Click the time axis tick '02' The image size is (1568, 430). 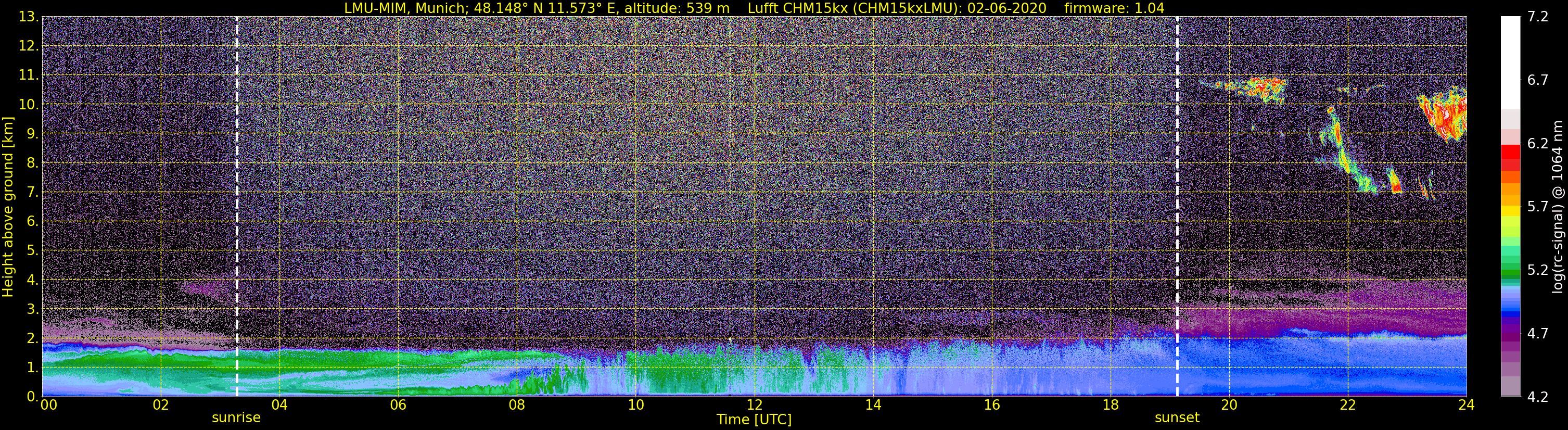(160, 405)
